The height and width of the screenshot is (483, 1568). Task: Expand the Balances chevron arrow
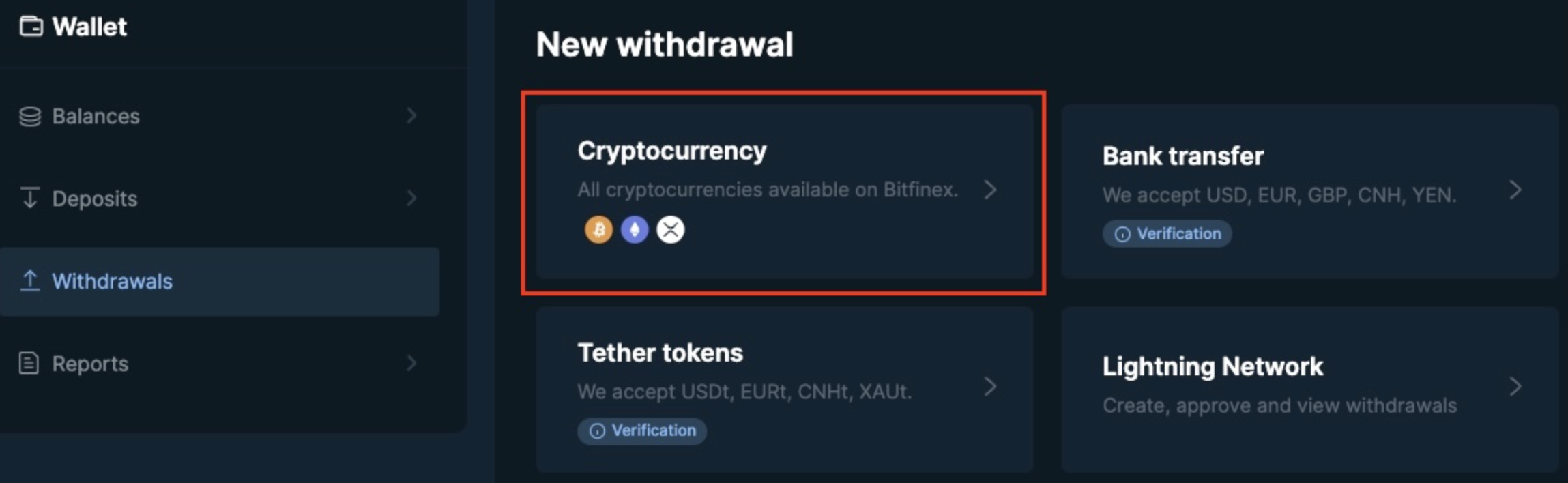(411, 116)
